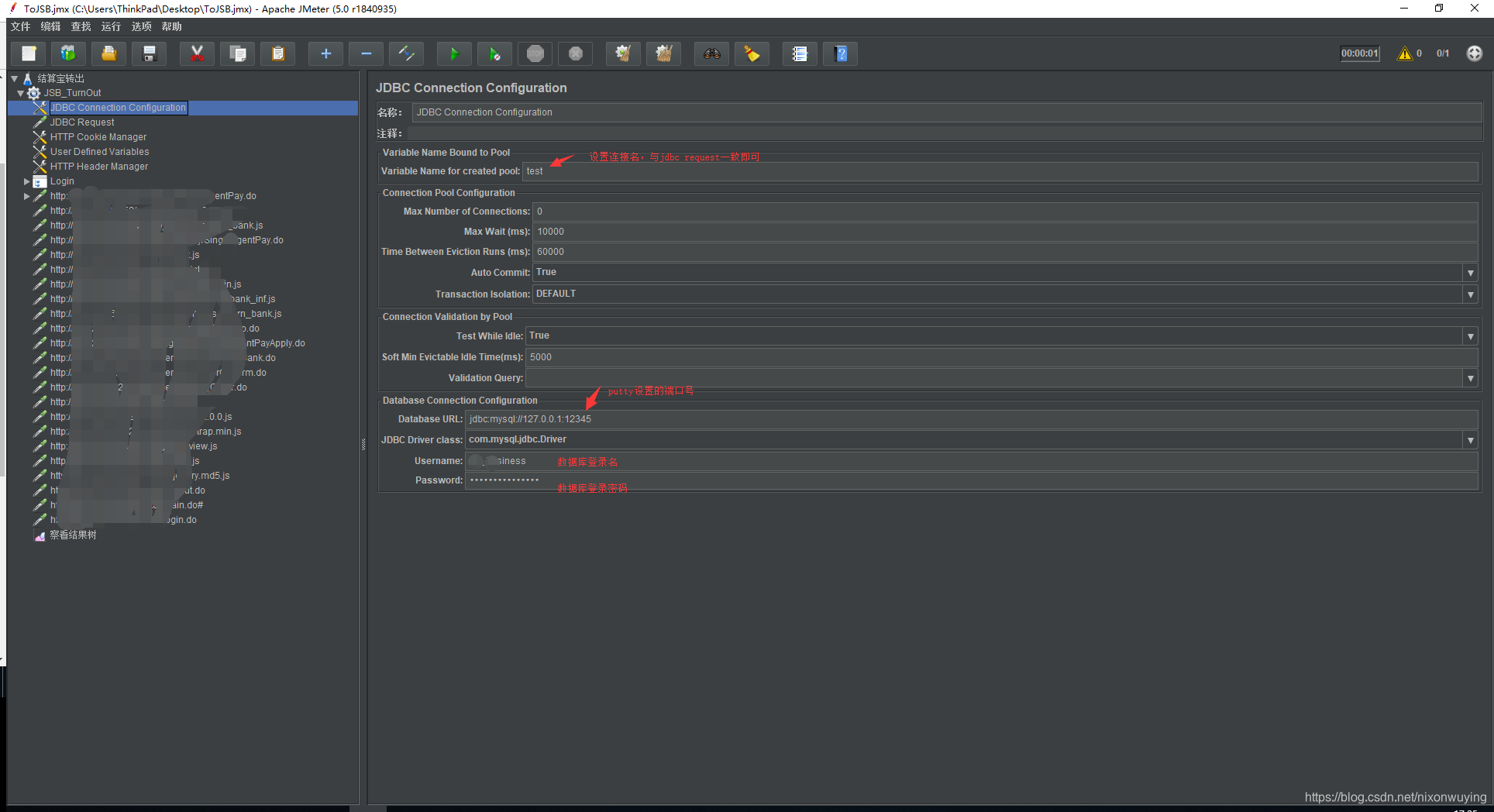The width and height of the screenshot is (1494, 812).
Task: Open the 文件 menu
Action: 21,26
